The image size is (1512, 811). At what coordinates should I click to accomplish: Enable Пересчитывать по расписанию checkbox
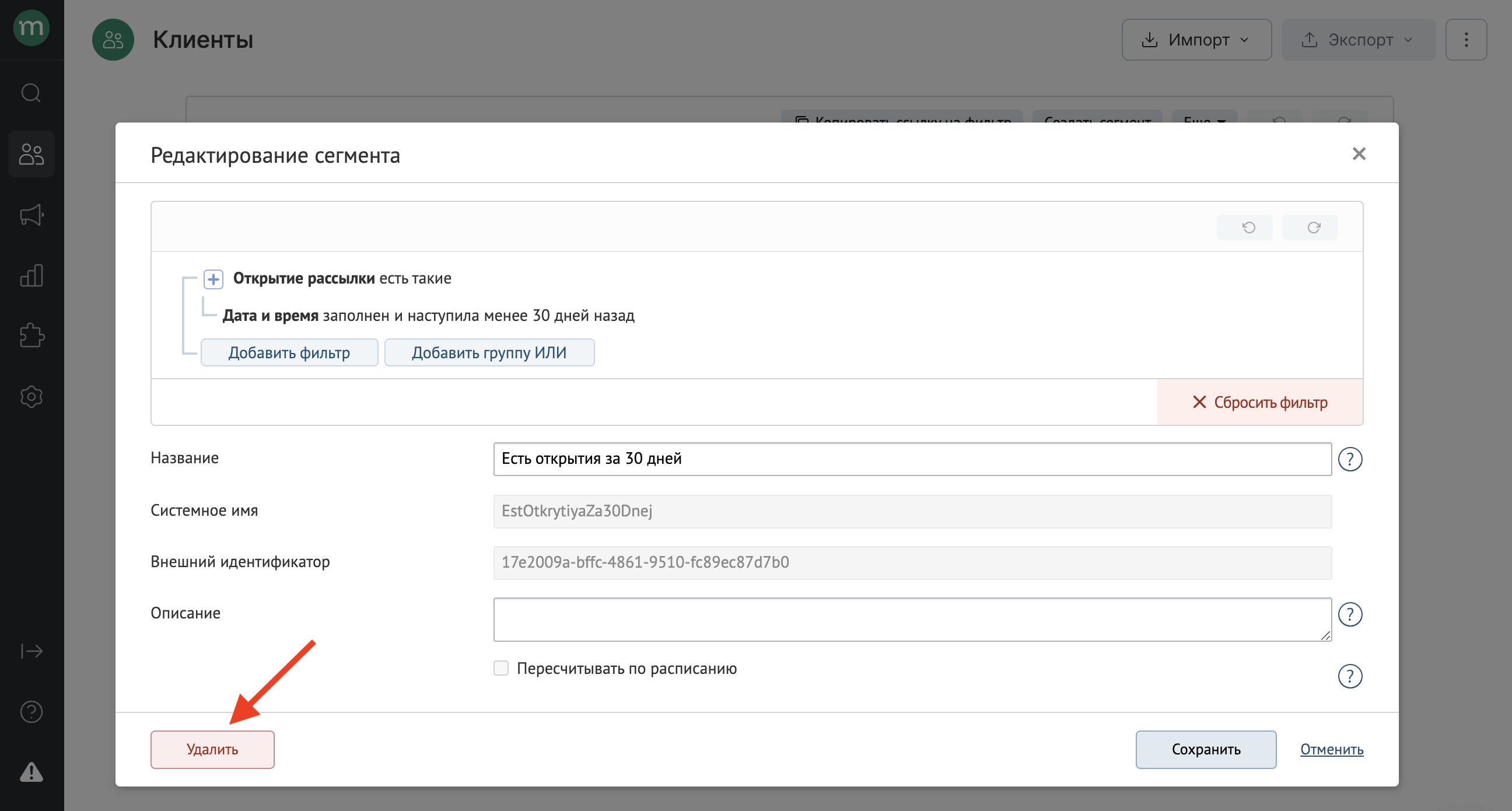click(x=501, y=668)
